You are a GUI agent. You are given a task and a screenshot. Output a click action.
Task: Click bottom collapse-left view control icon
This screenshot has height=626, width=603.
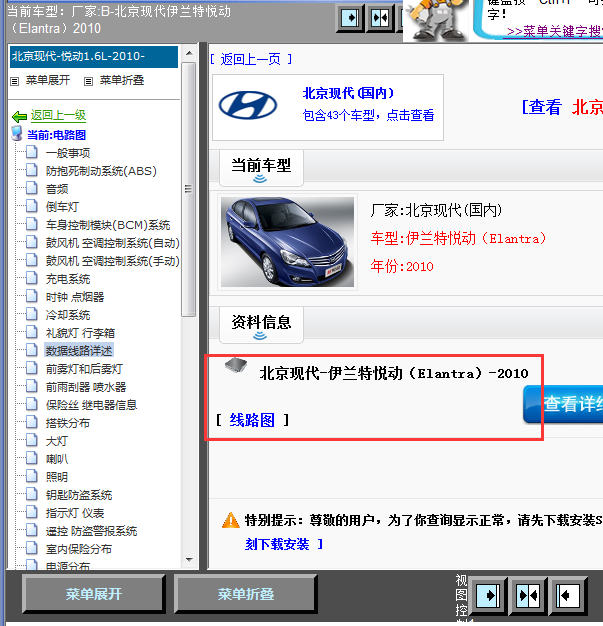point(568,596)
